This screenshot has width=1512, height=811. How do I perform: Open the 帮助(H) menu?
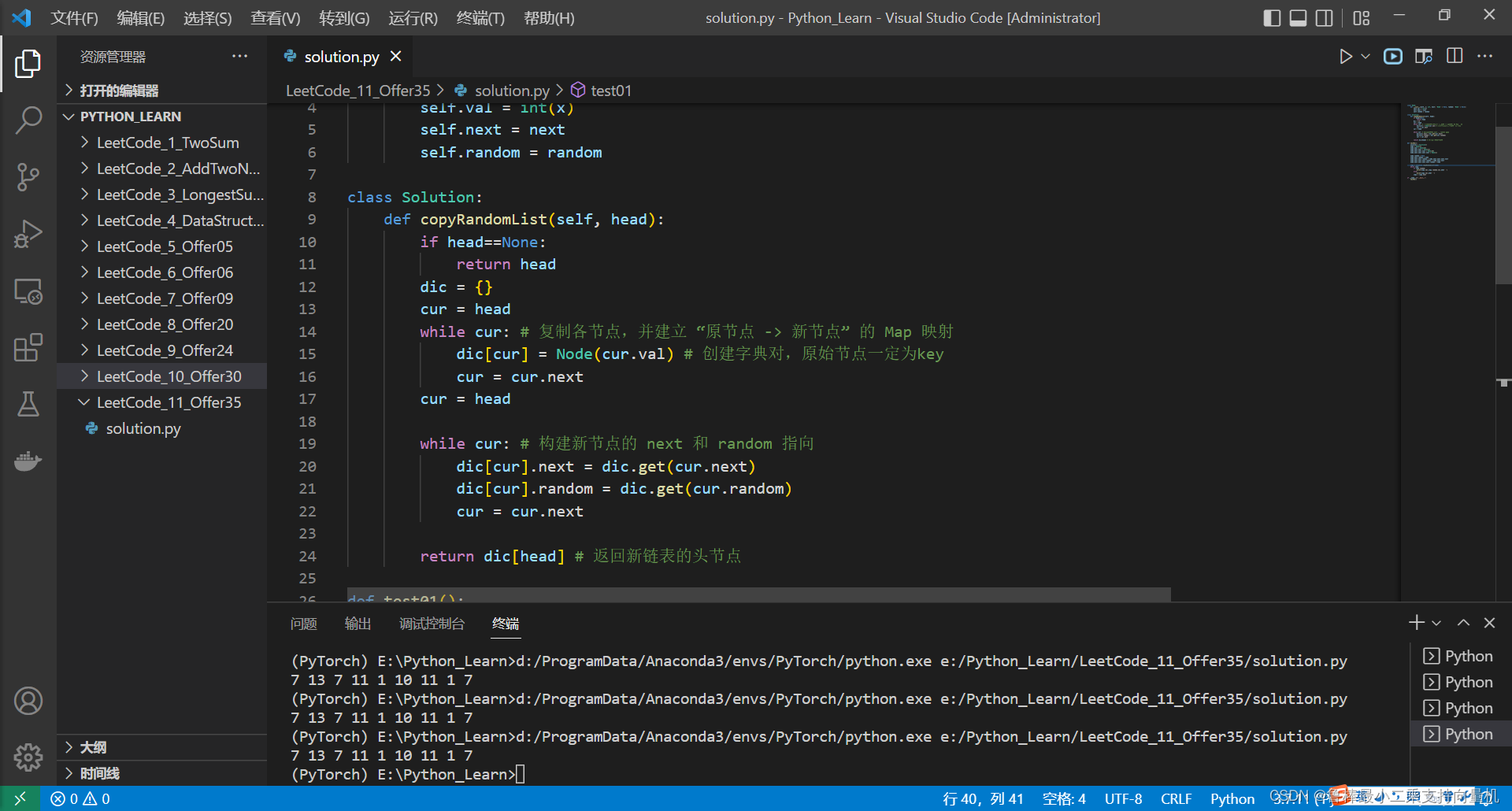coord(549,18)
